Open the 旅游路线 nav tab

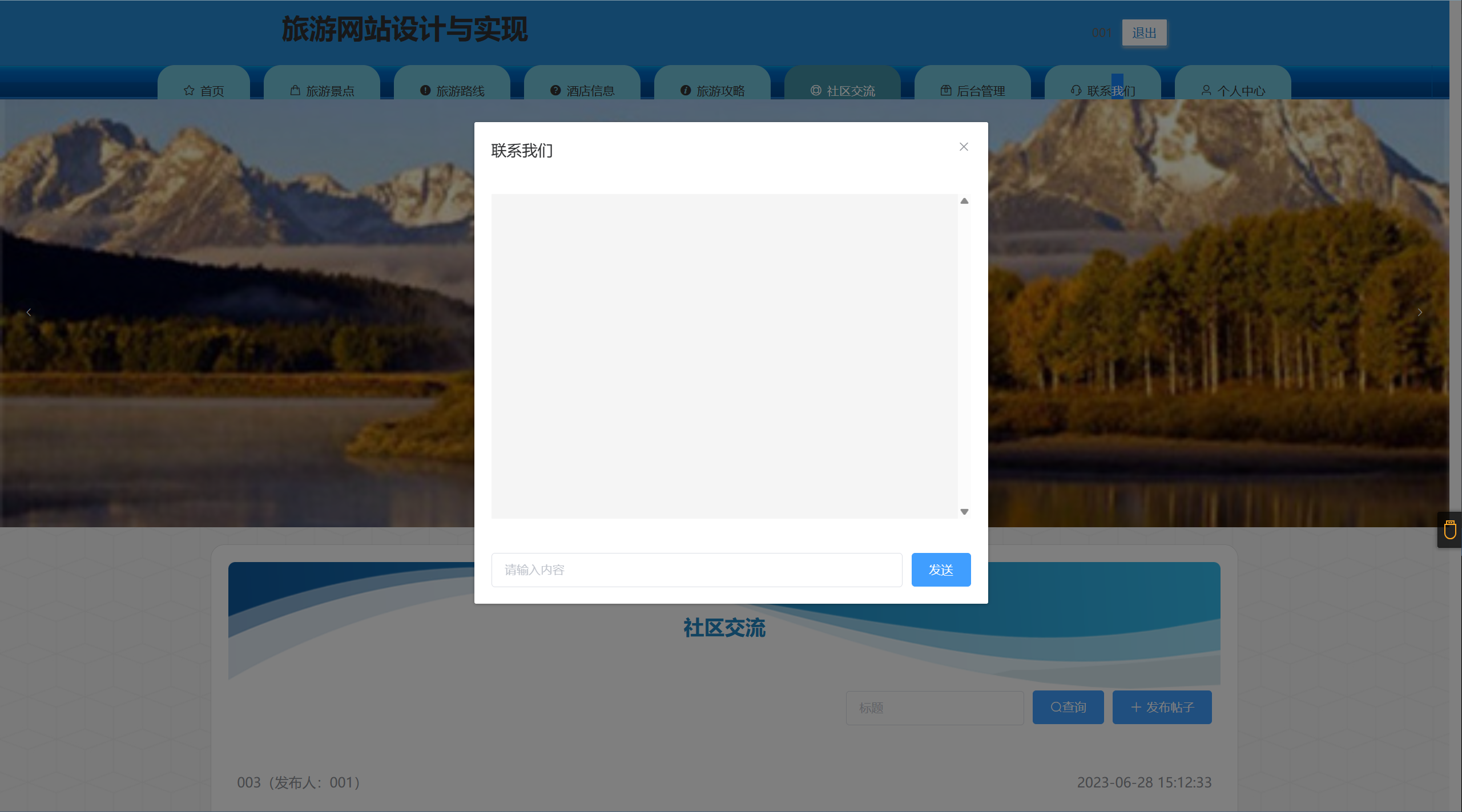pyautogui.click(x=452, y=83)
